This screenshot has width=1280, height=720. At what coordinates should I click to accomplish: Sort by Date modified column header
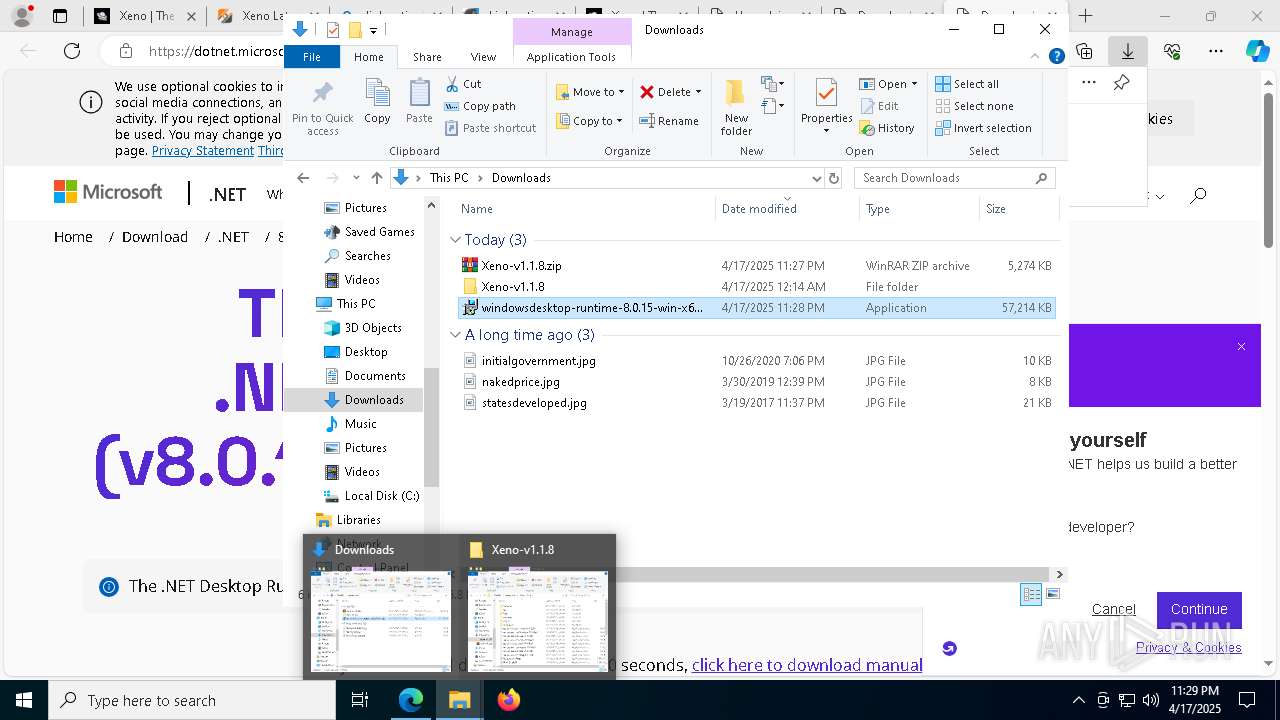click(786, 209)
